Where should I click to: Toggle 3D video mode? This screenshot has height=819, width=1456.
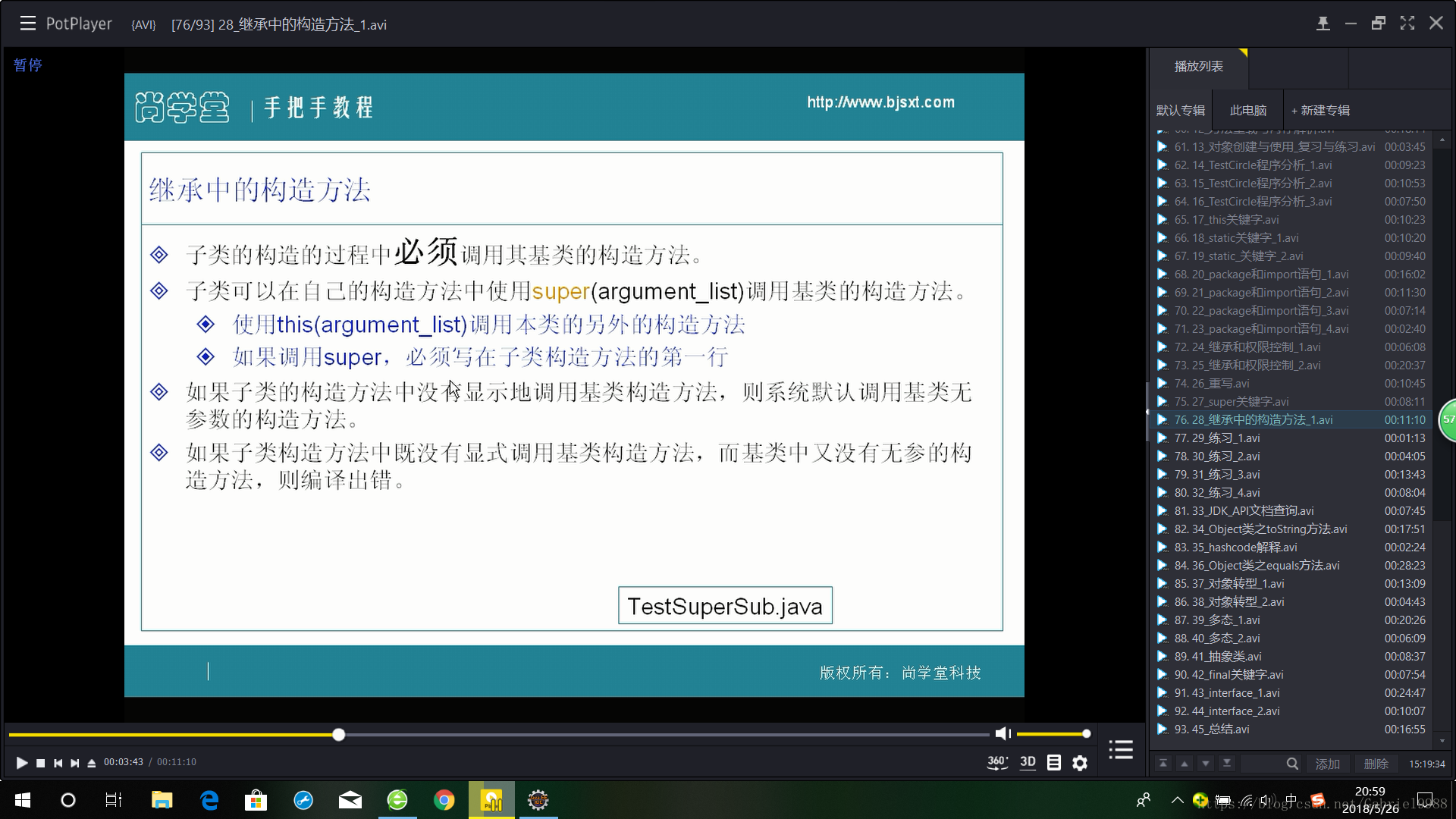[x=1028, y=762]
